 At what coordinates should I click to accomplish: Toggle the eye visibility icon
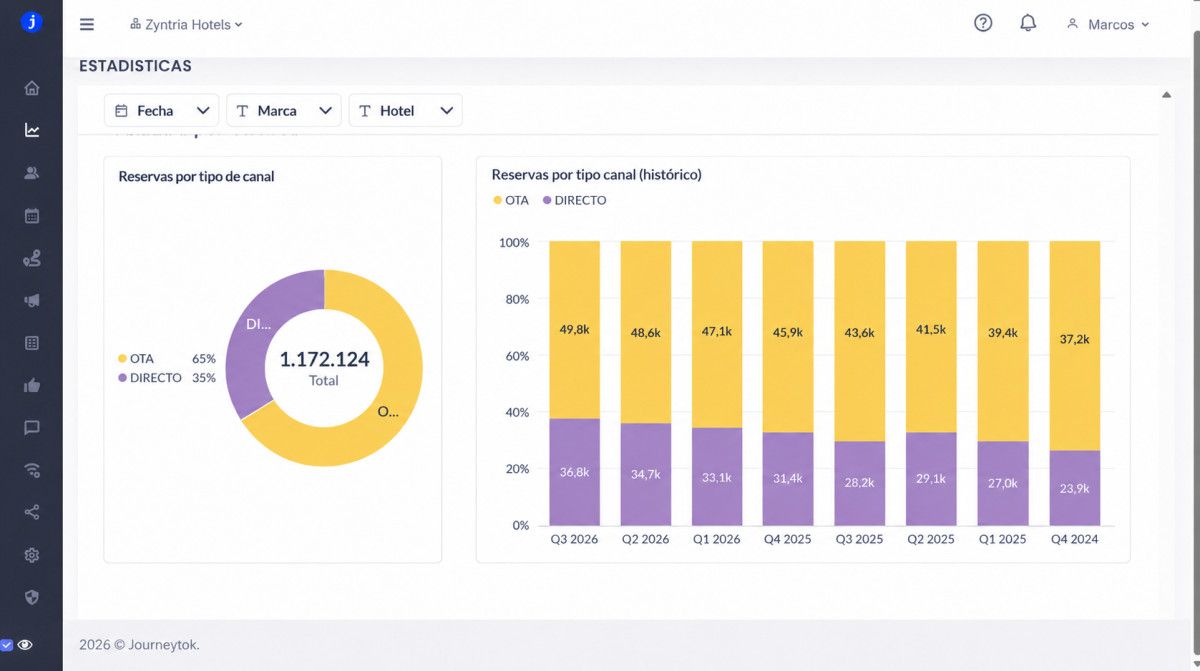(x=25, y=645)
